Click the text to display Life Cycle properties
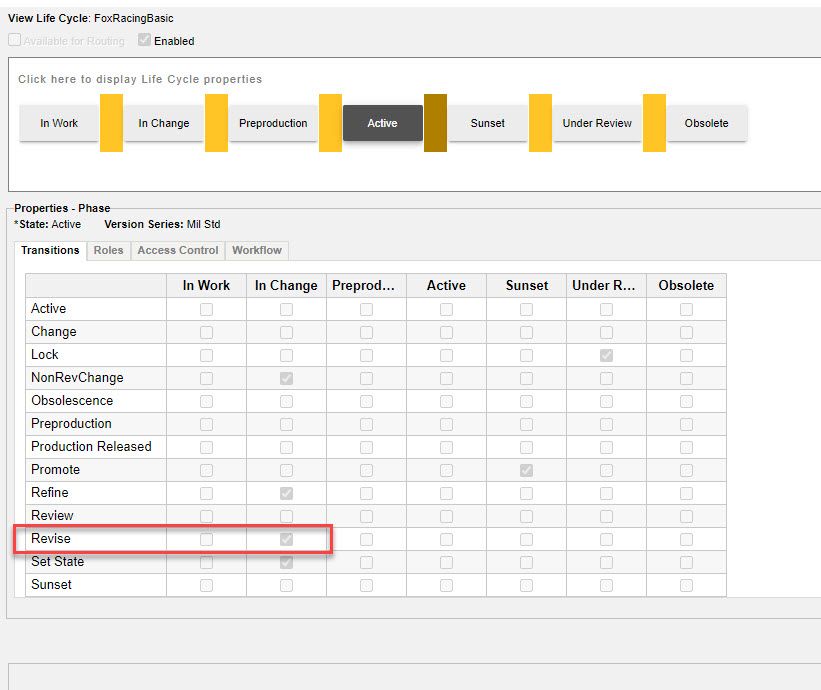 point(140,79)
